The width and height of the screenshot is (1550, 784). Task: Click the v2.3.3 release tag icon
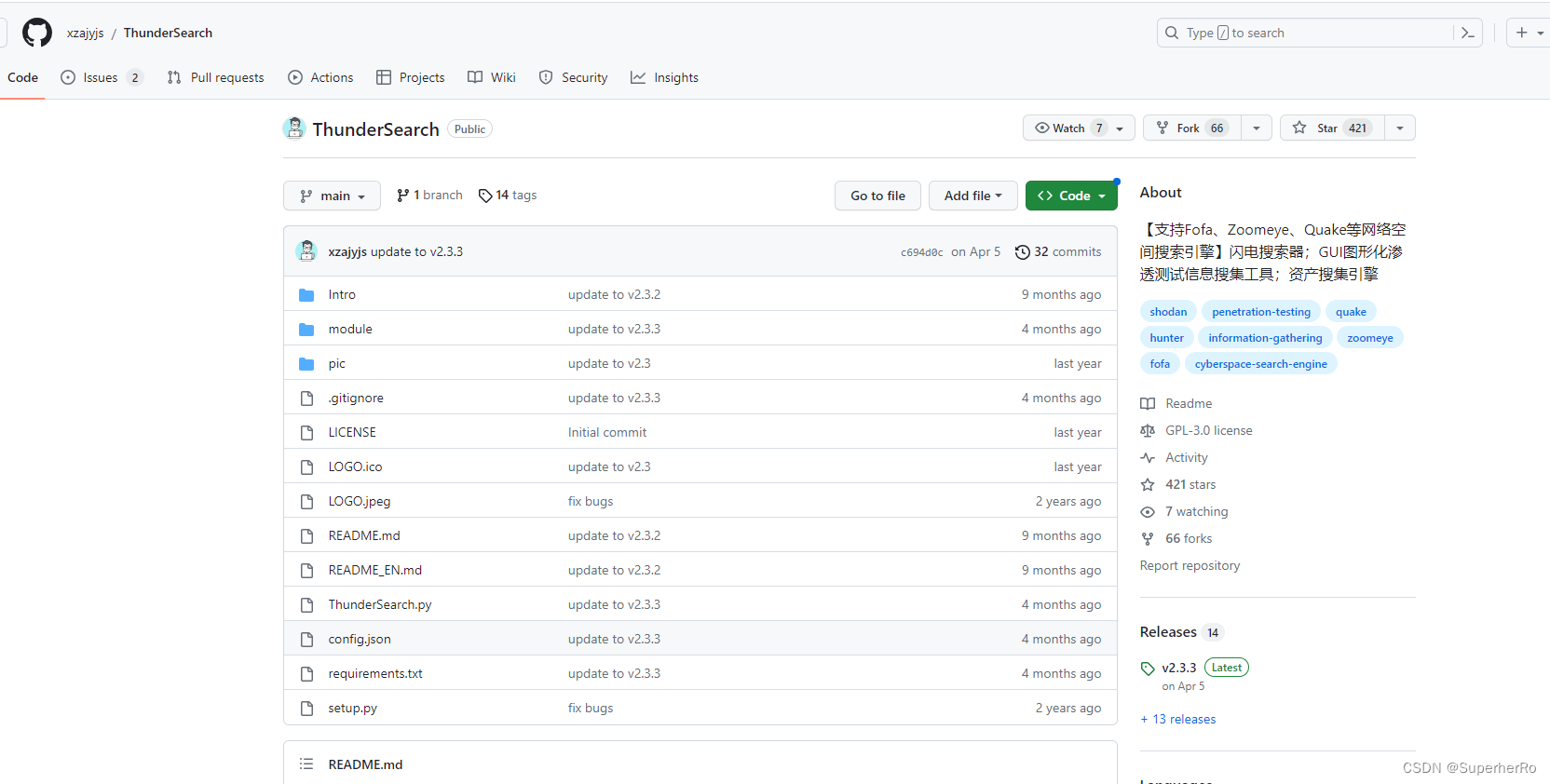click(x=1148, y=669)
